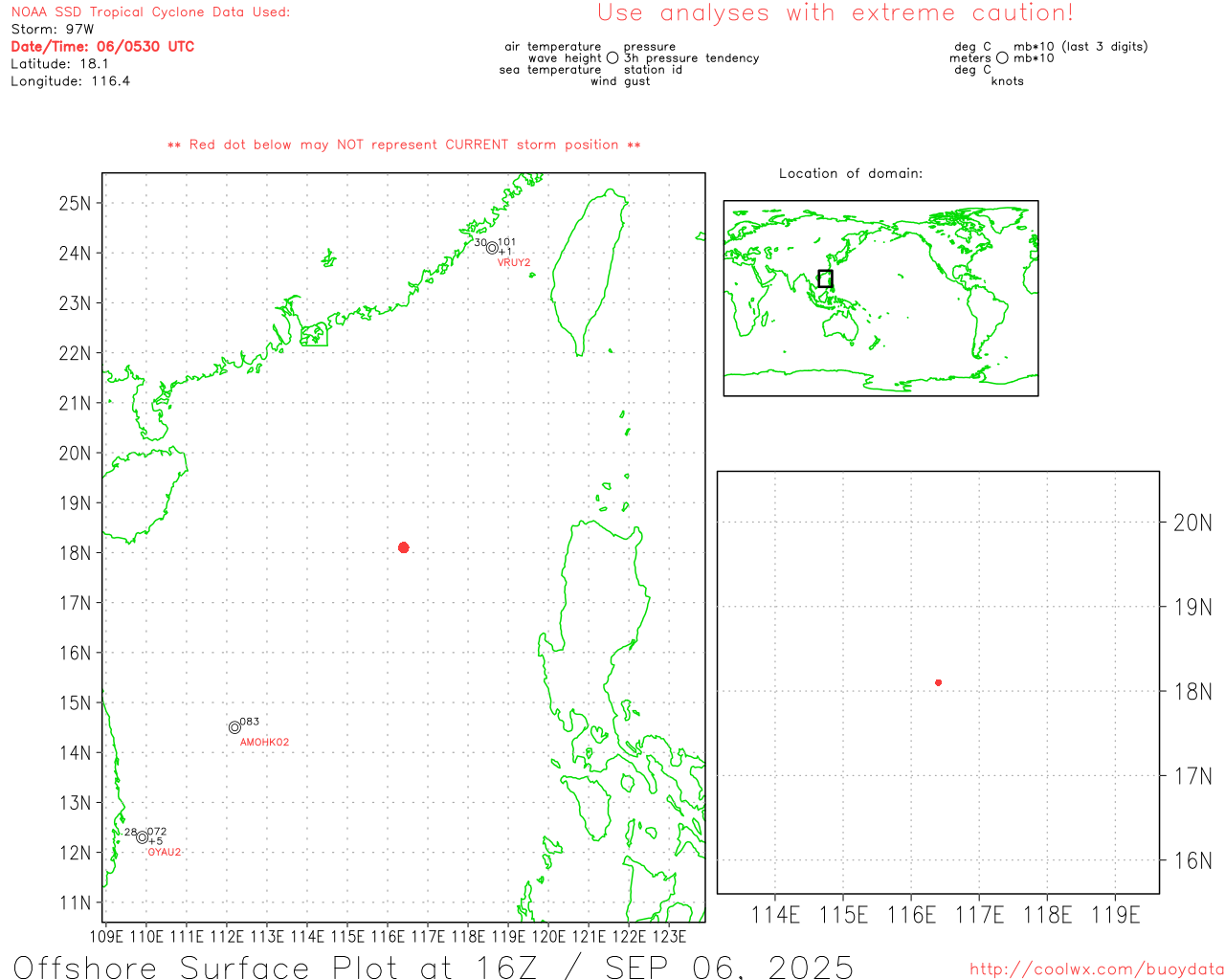This screenshot has width=1225, height=980.
Task: Click the 119E label on inset map axis
Action: [x=1116, y=915]
